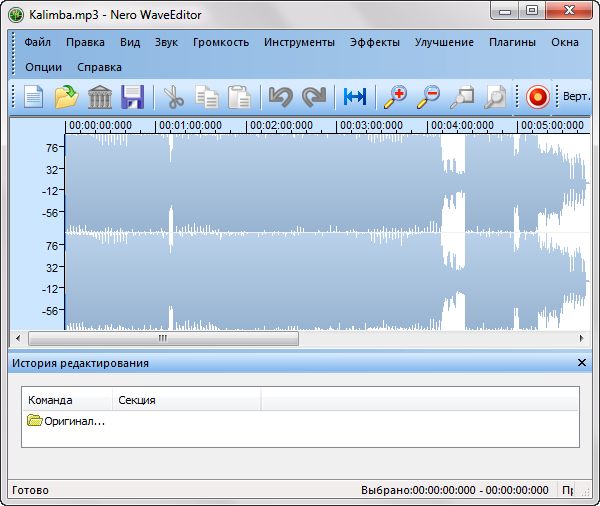Click the select-all horizontal arrows icon
The image size is (600, 506).
(355, 97)
